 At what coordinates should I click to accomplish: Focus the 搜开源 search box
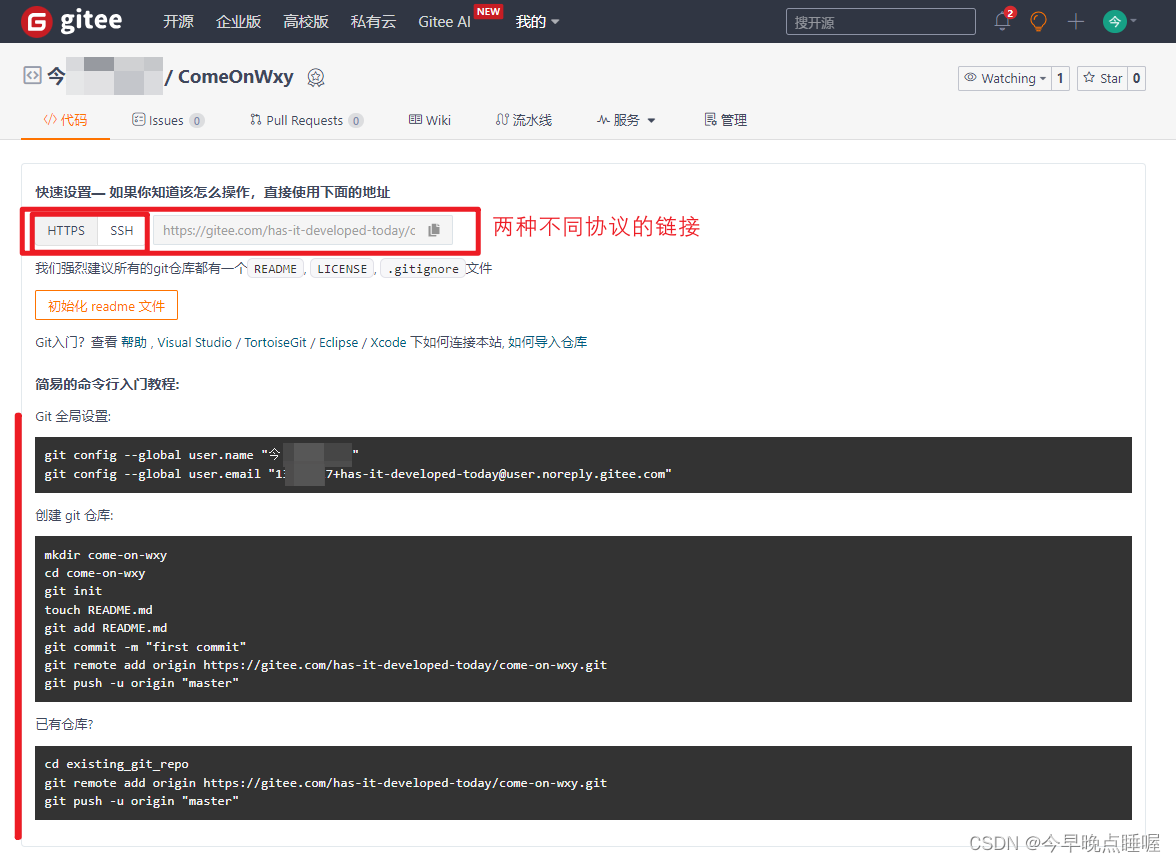880,22
